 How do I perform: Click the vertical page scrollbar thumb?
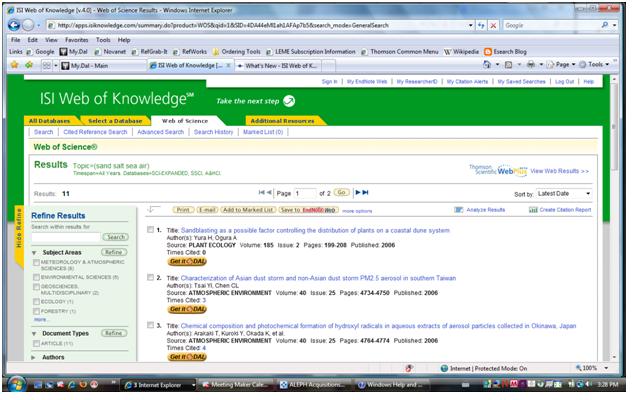click(613, 128)
